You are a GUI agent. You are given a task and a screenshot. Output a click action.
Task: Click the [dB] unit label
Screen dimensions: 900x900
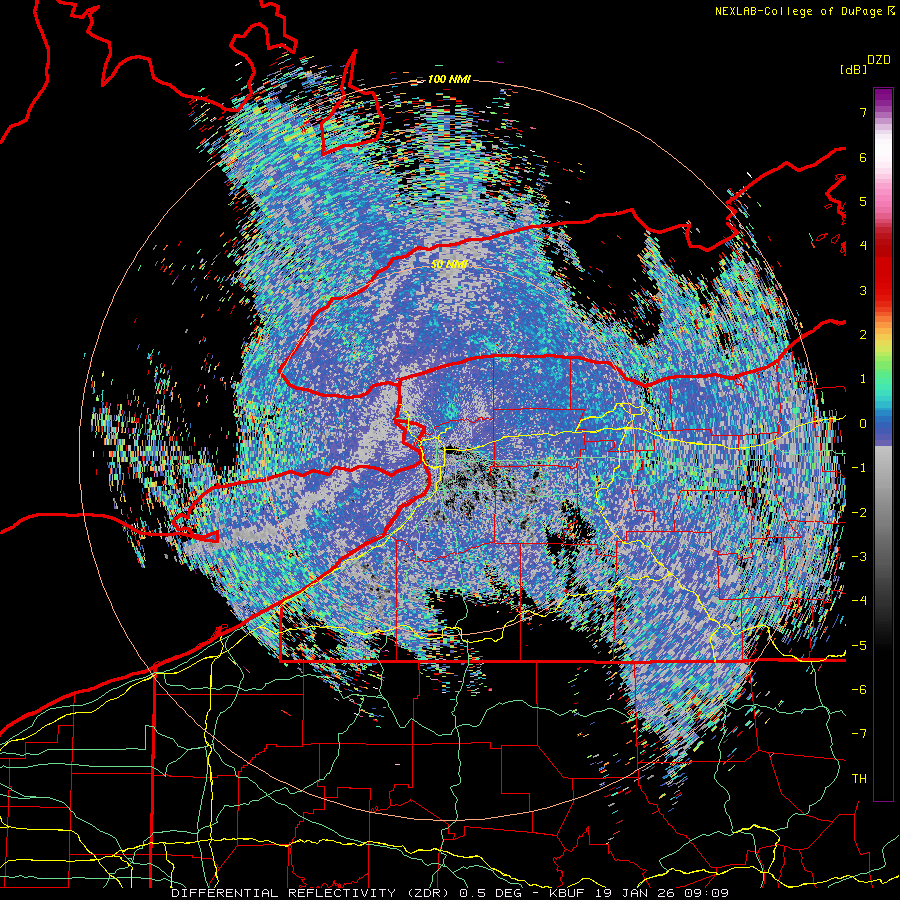[x=853, y=69]
